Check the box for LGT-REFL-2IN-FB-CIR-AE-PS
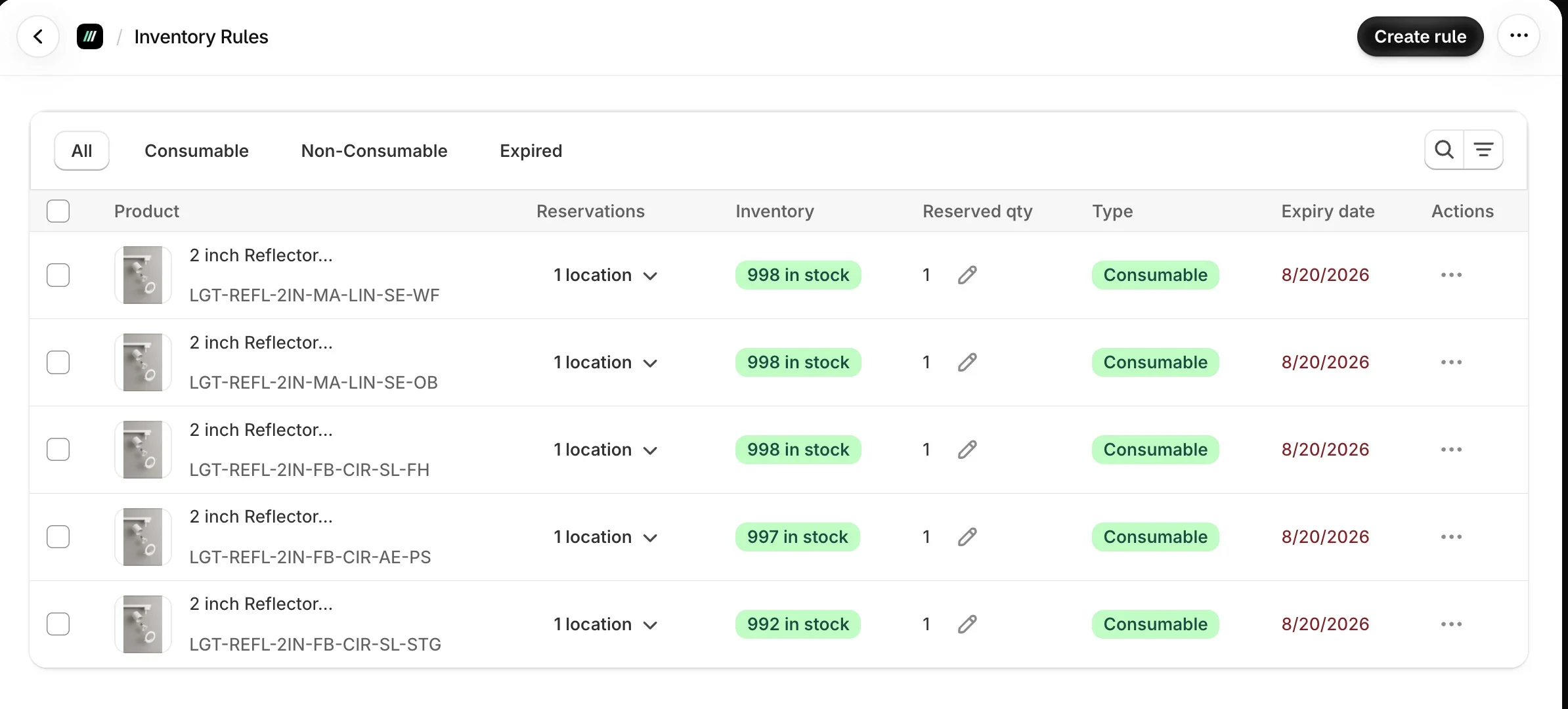 pos(58,537)
